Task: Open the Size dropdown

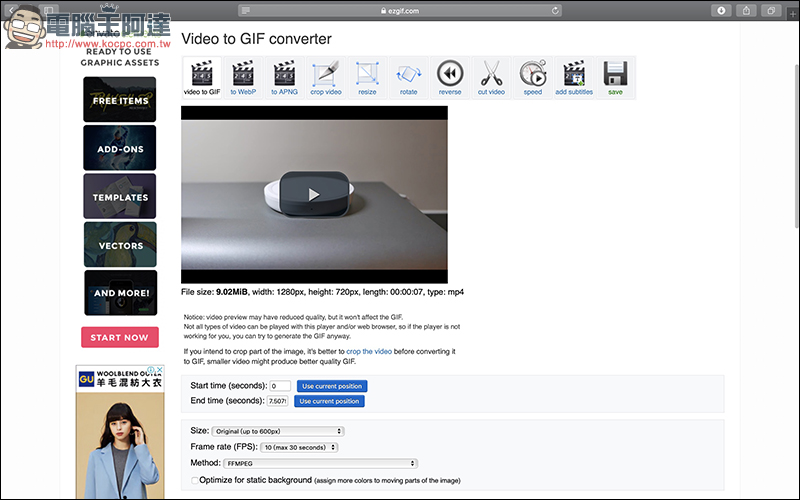Action: tap(278, 431)
